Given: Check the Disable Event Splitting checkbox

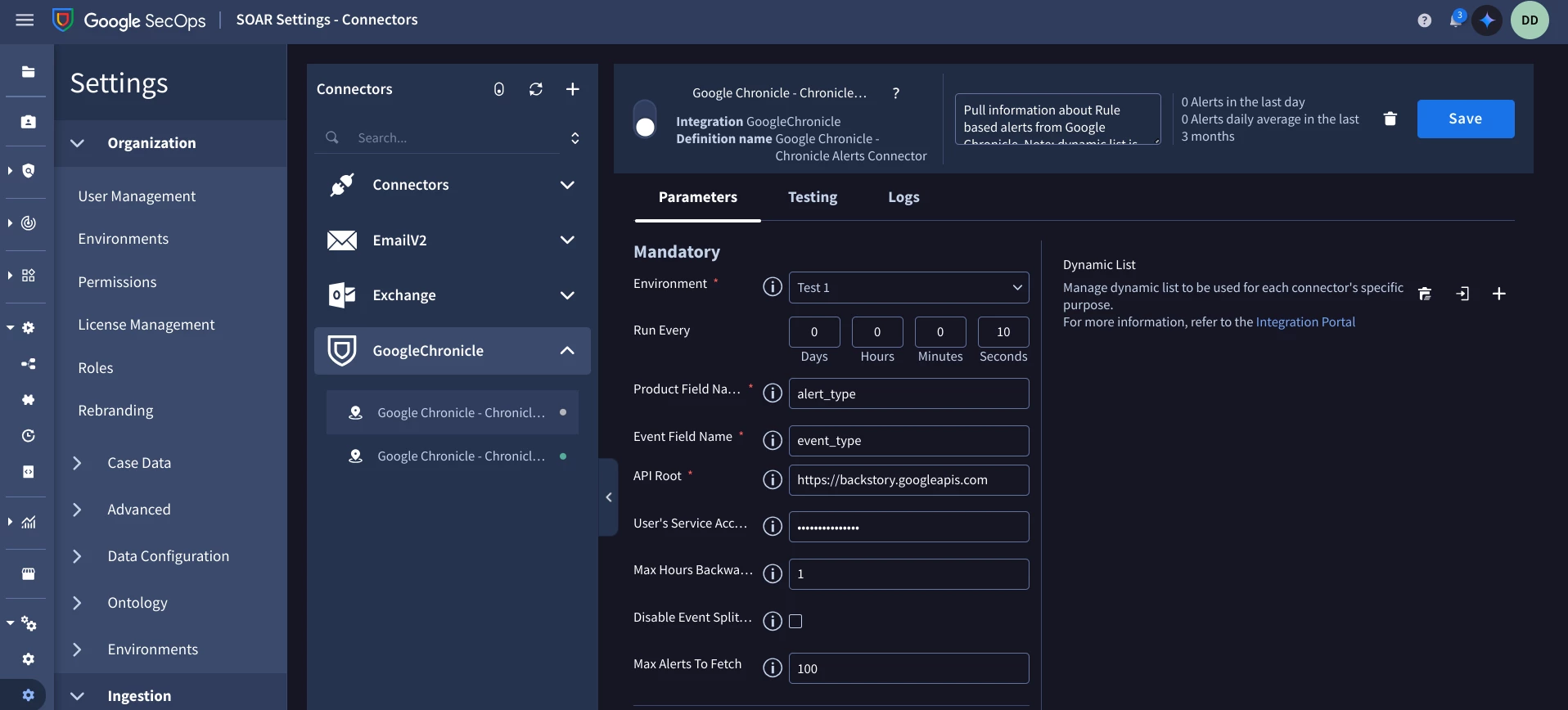Looking at the screenshot, I should [x=795, y=622].
